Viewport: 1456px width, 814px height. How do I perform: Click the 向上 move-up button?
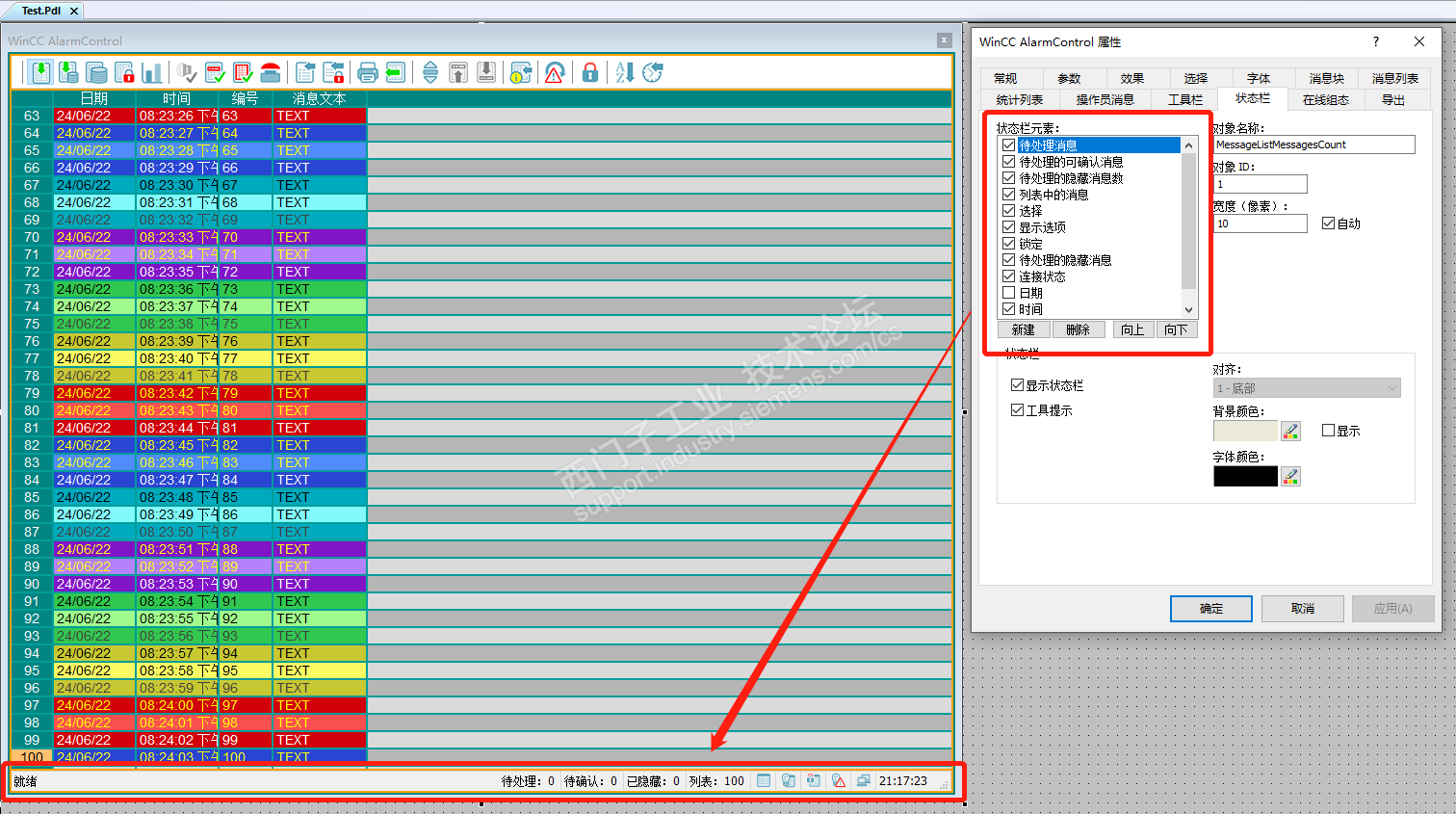click(x=1133, y=329)
